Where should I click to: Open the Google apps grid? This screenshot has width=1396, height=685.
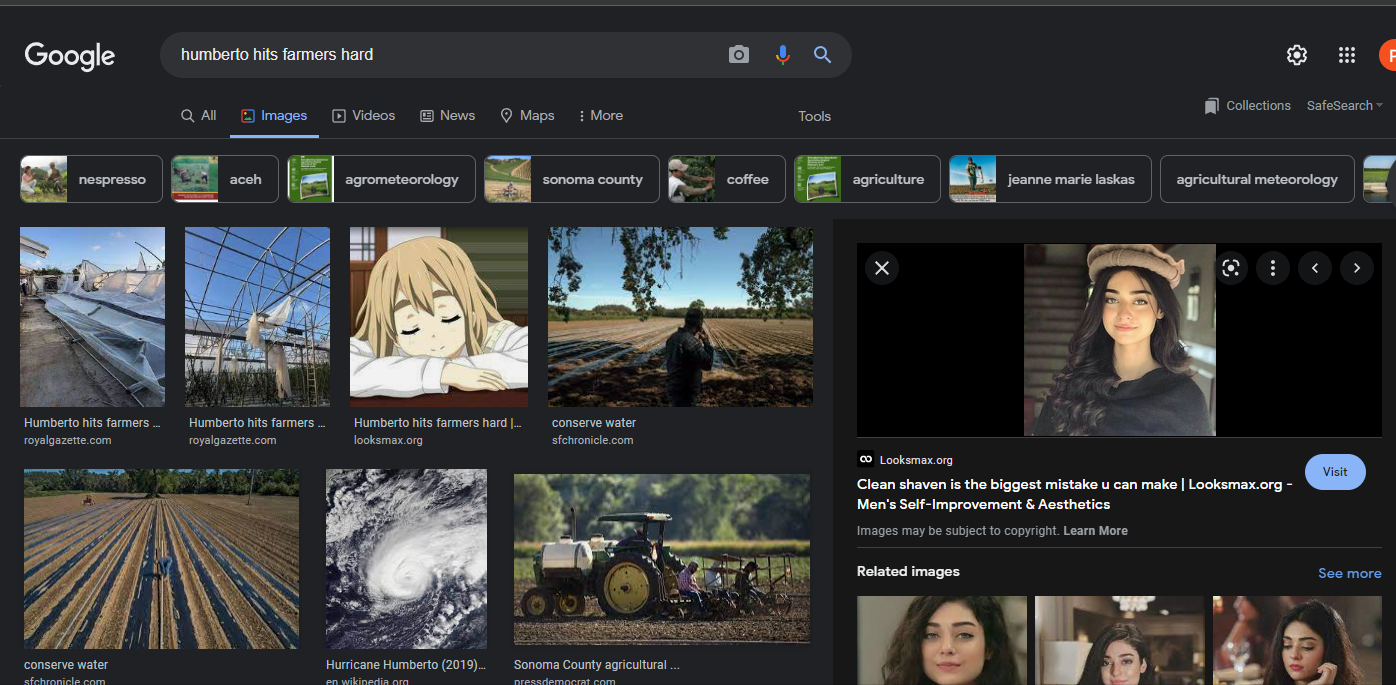pos(1347,55)
